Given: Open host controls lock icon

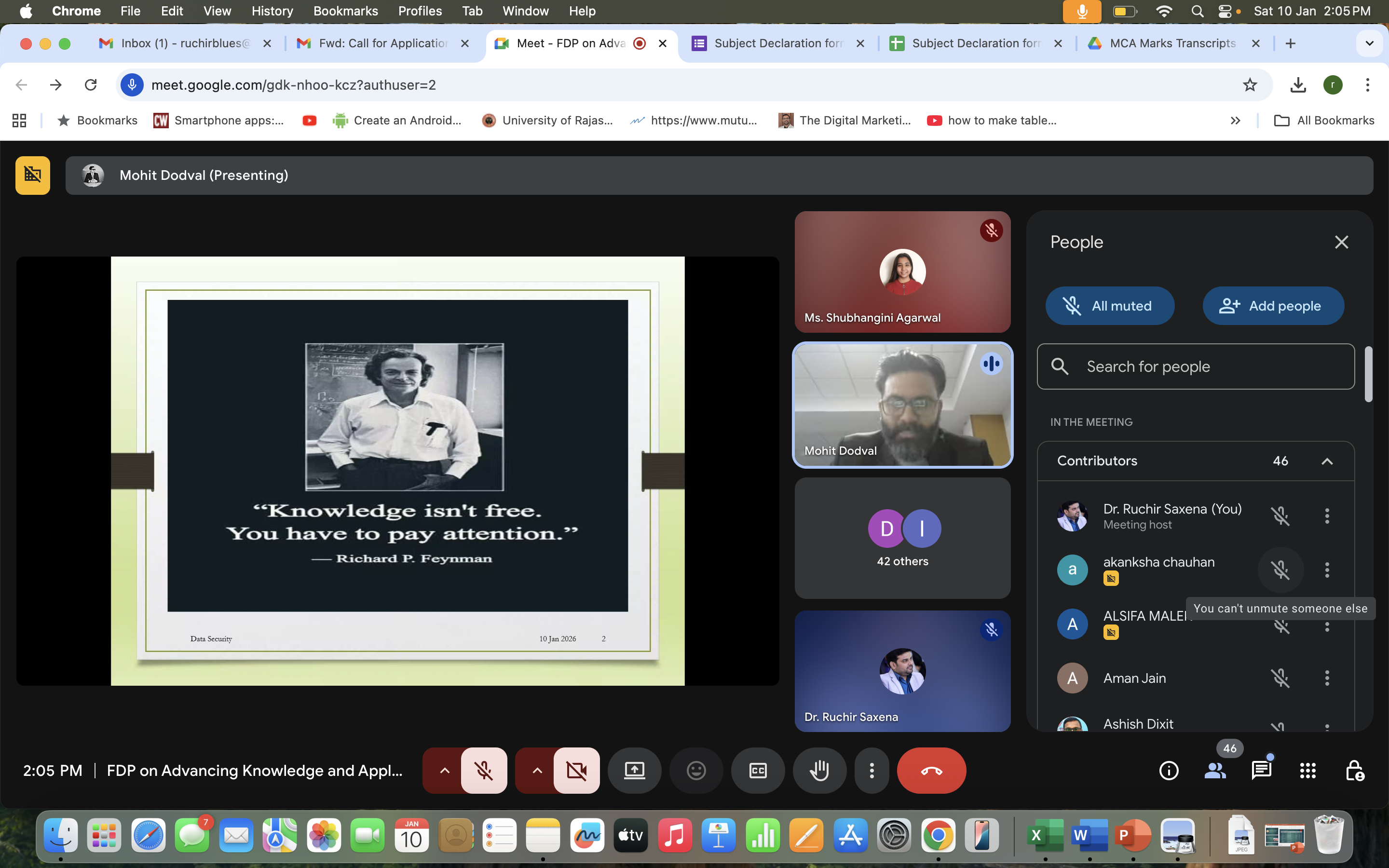Looking at the screenshot, I should [1354, 771].
